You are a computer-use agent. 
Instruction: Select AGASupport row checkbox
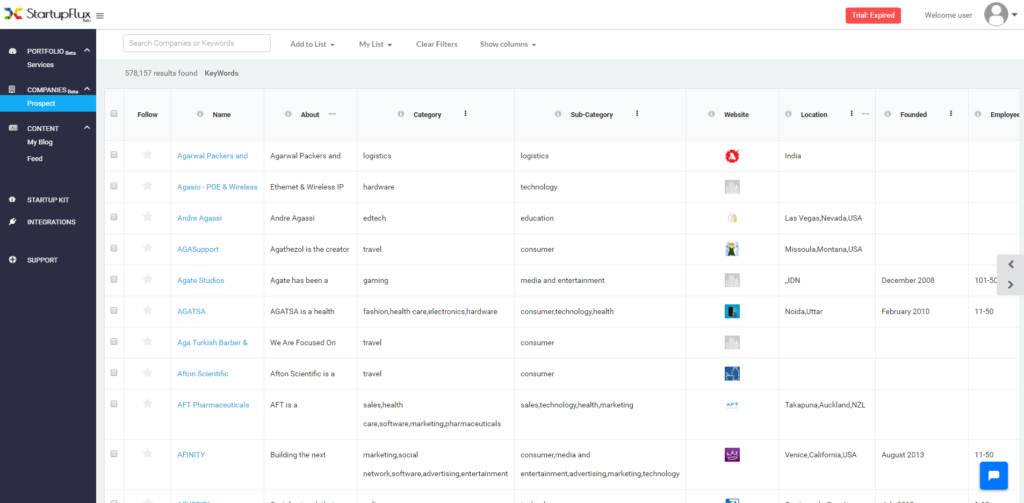[114, 248]
